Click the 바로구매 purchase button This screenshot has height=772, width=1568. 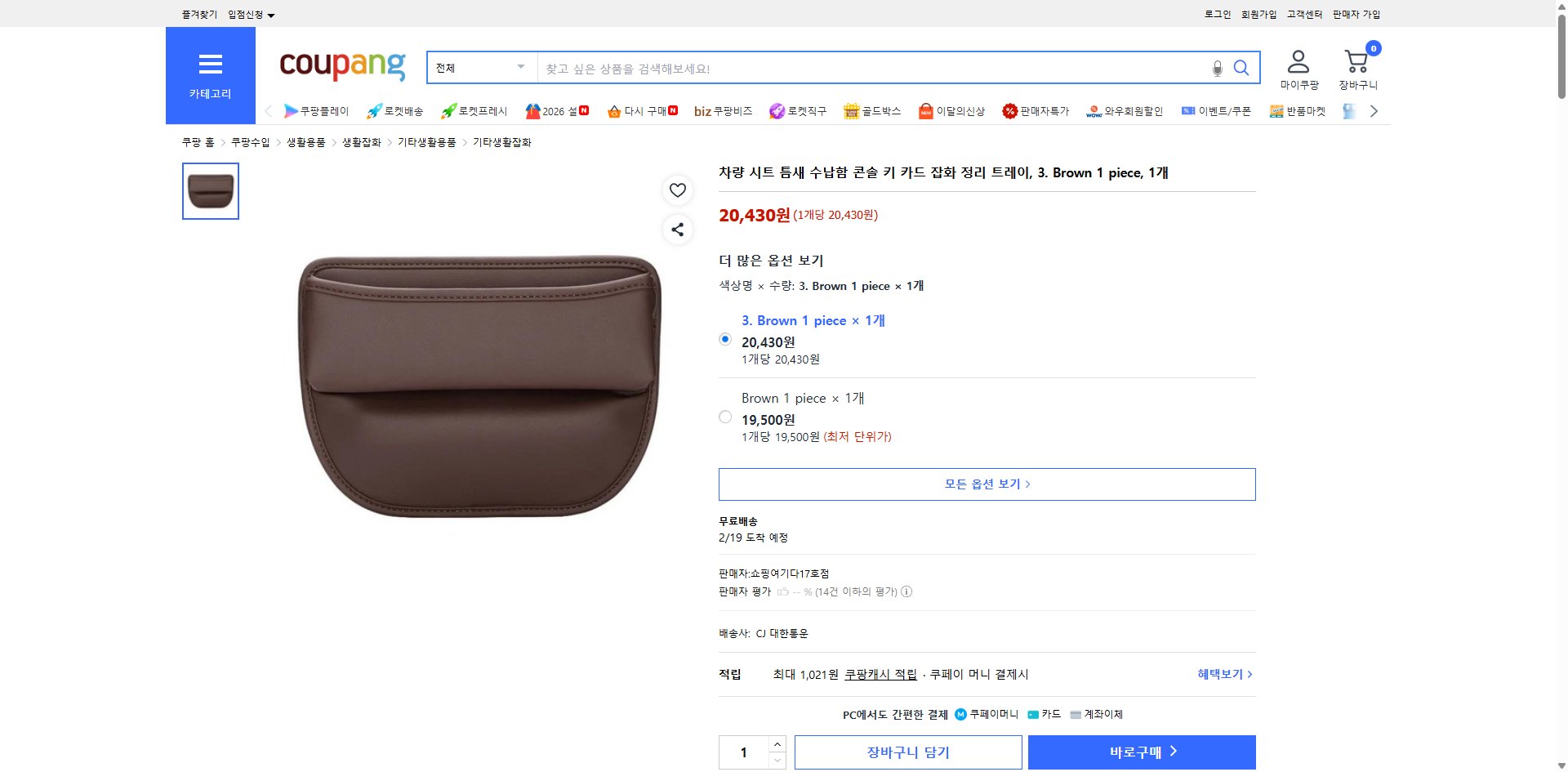(1141, 752)
